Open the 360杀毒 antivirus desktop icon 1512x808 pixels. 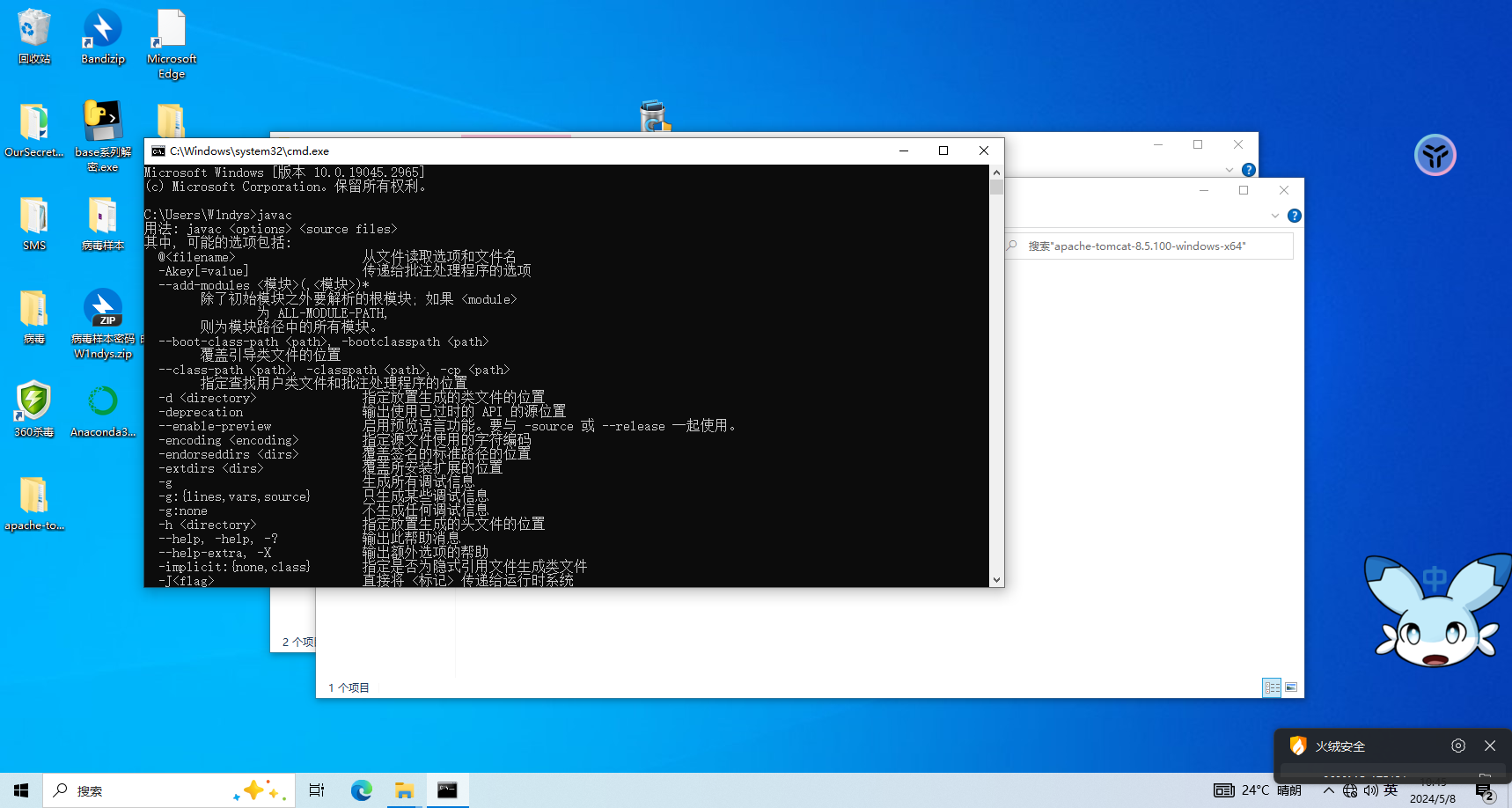(33, 407)
